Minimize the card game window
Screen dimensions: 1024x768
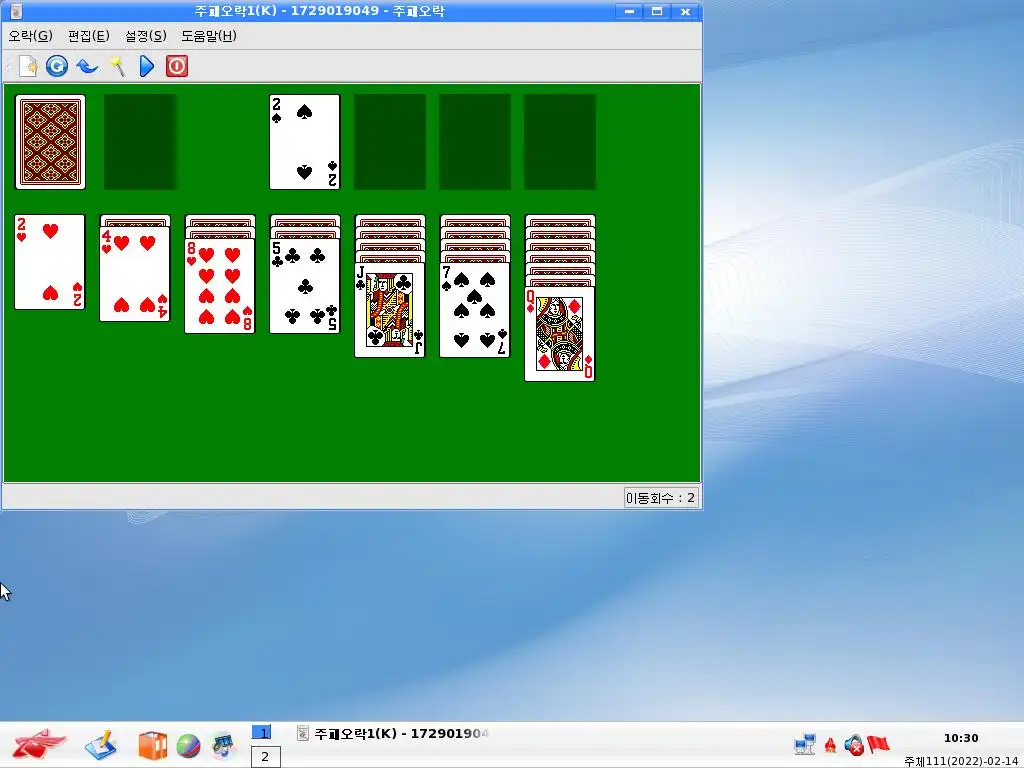pos(629,11)
